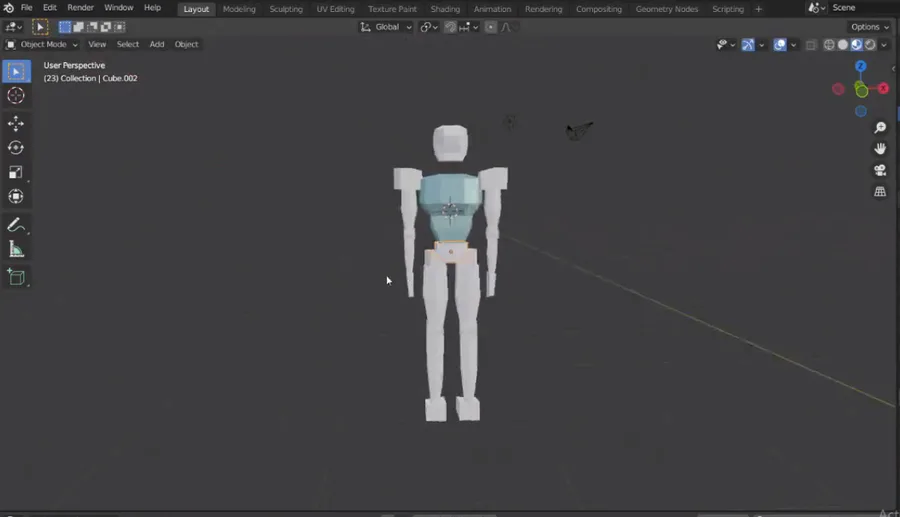This screenshot has height=517, width=900.
Task: Select the Annotate pencil tool
Action: point(16,225)
